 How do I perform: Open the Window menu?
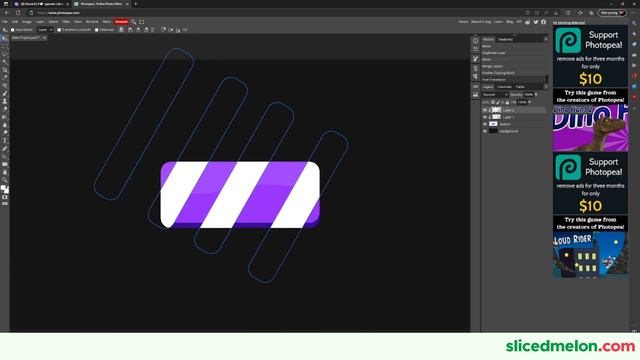tap(92, 22)
